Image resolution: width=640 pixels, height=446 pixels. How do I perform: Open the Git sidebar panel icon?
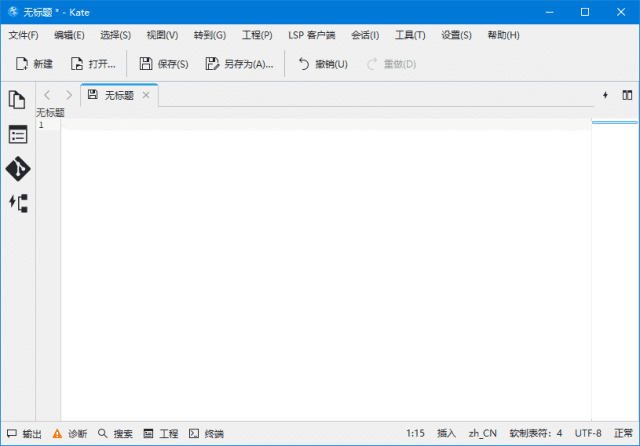[x=17, y=168]
